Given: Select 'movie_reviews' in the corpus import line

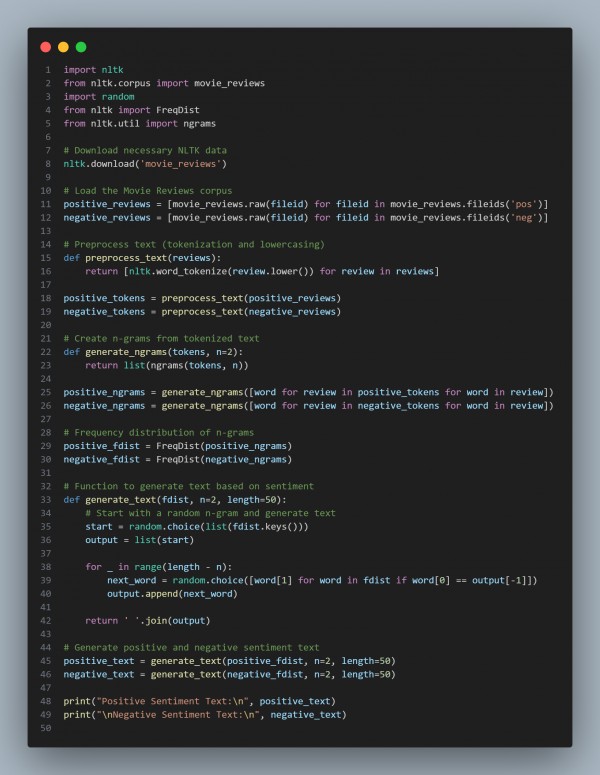Looking at the screenshot, I should point(229,83).
